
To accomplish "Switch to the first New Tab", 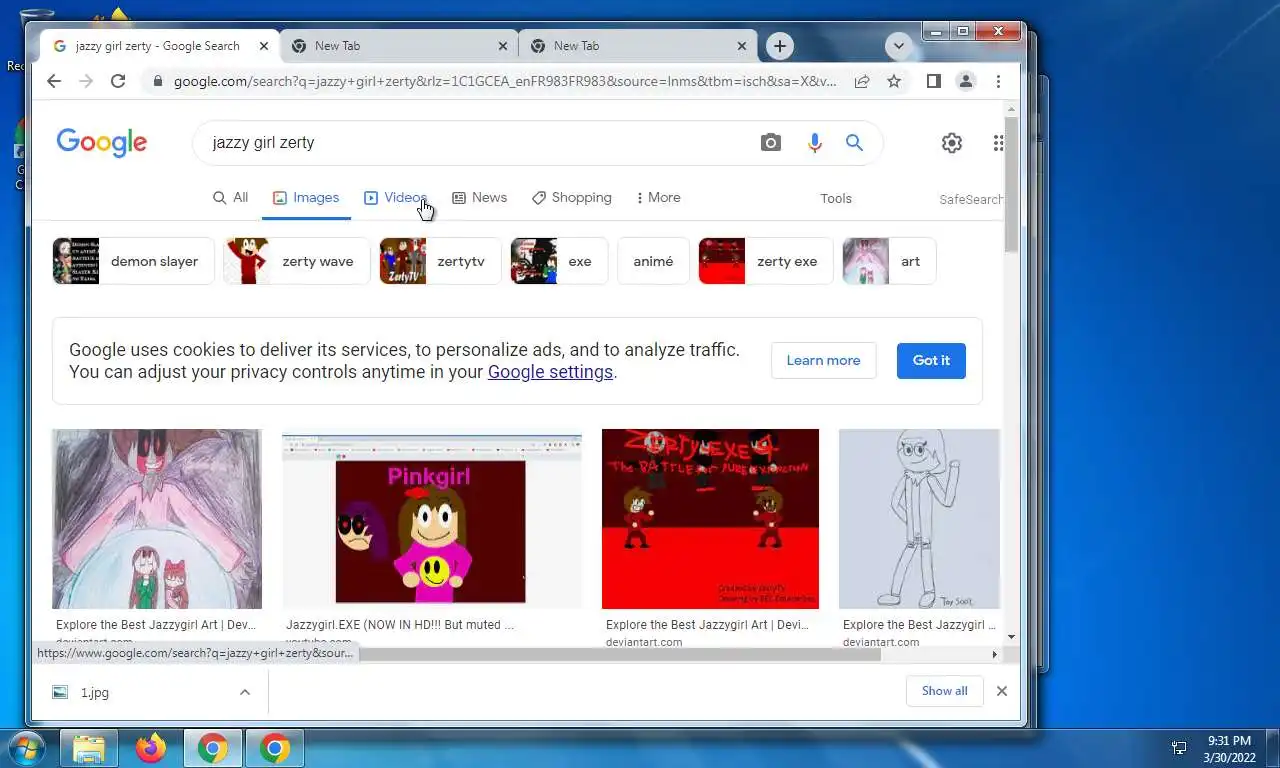I will tap(398, 46).
